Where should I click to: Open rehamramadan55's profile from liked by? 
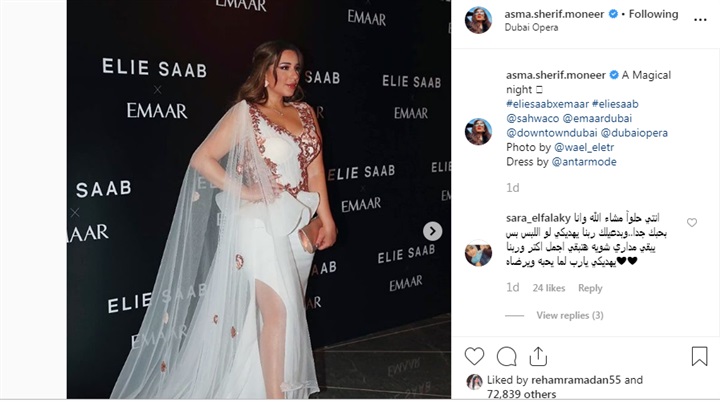pyautogui.click(x=576, y=380)
